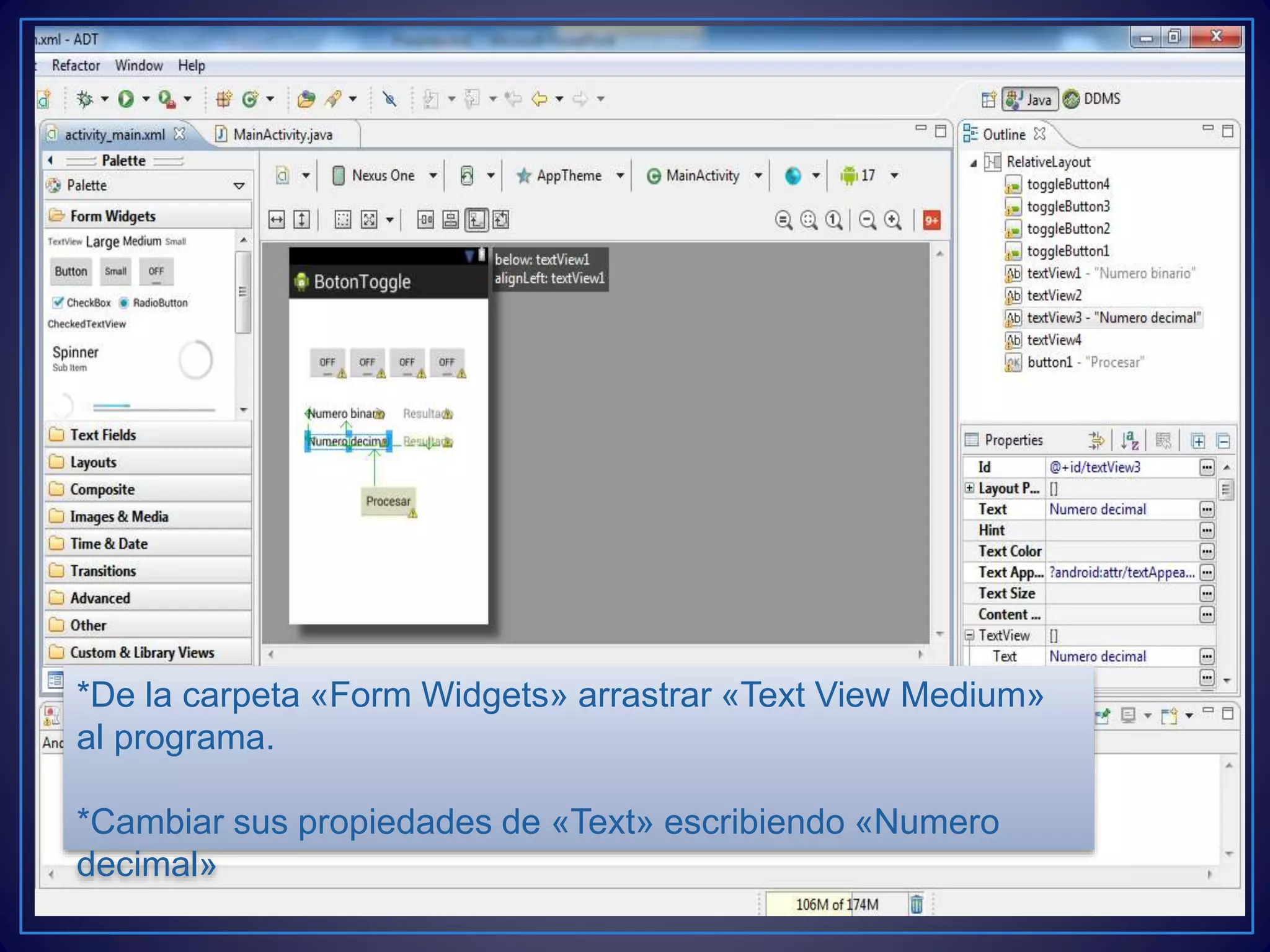Select the Outline view tab
The image size is (1270, 952).
tap(1004, 134)
